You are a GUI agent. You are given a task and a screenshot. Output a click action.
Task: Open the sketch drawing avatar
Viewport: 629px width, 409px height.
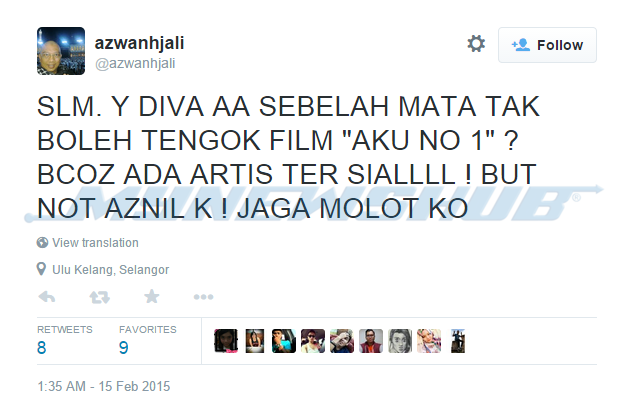(x=400, y=341)
